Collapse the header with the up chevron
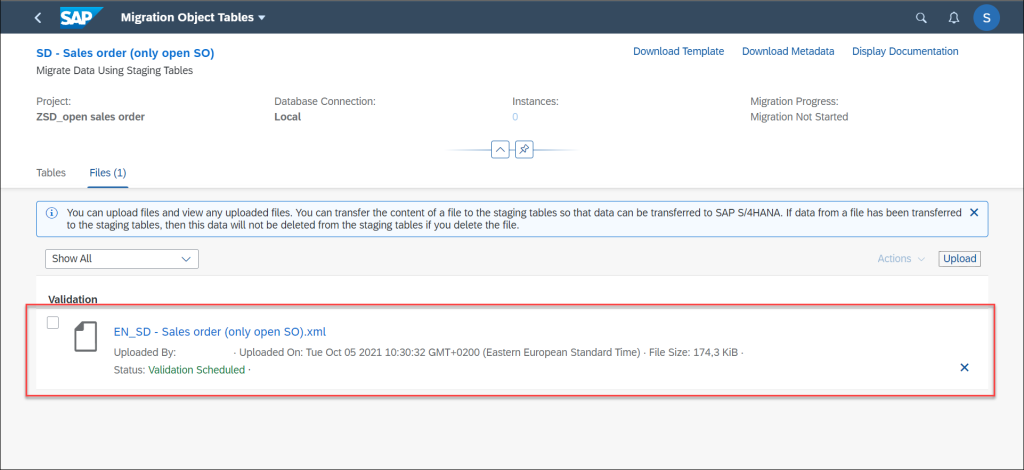 point(500,149)
